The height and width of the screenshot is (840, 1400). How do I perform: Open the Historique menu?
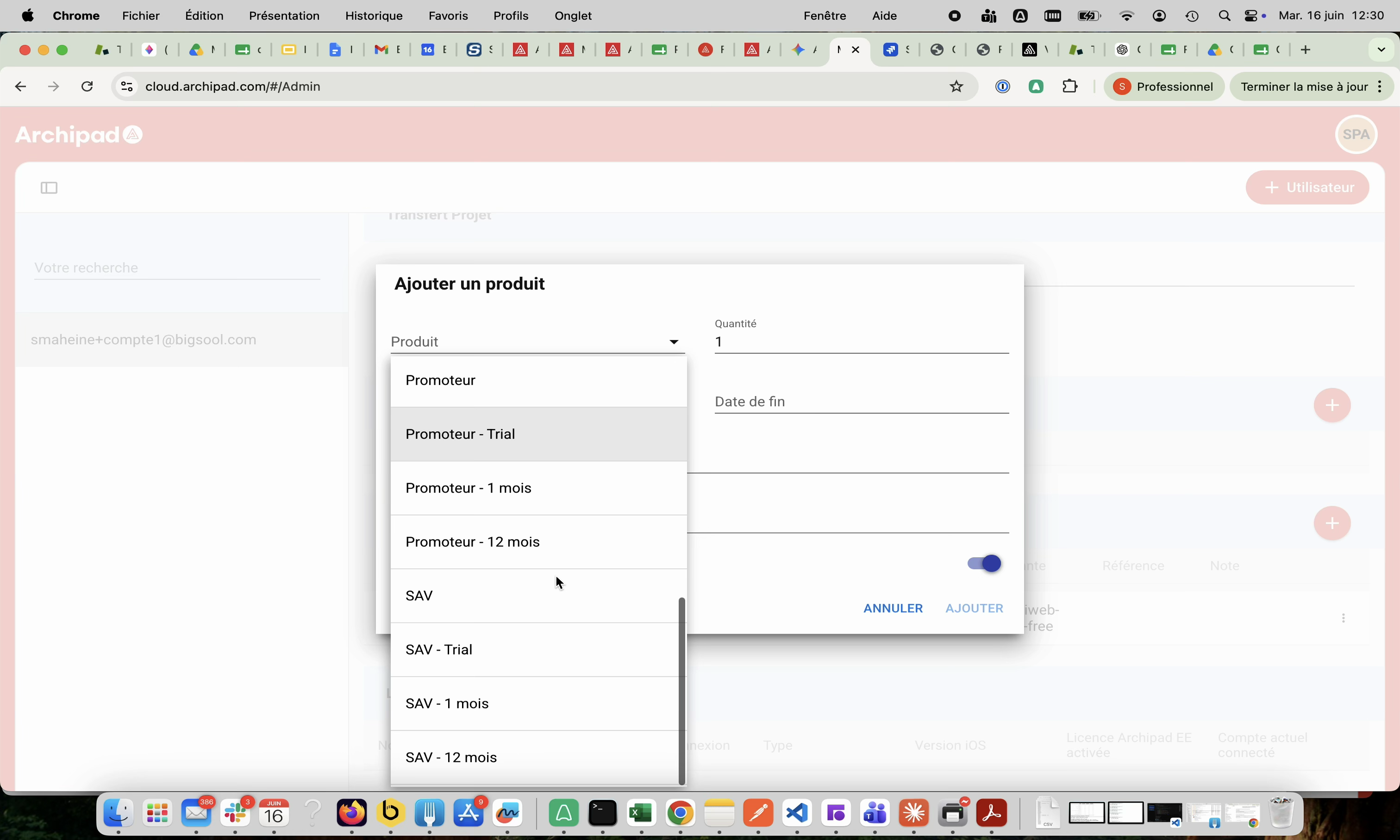(x=374, y=16)
